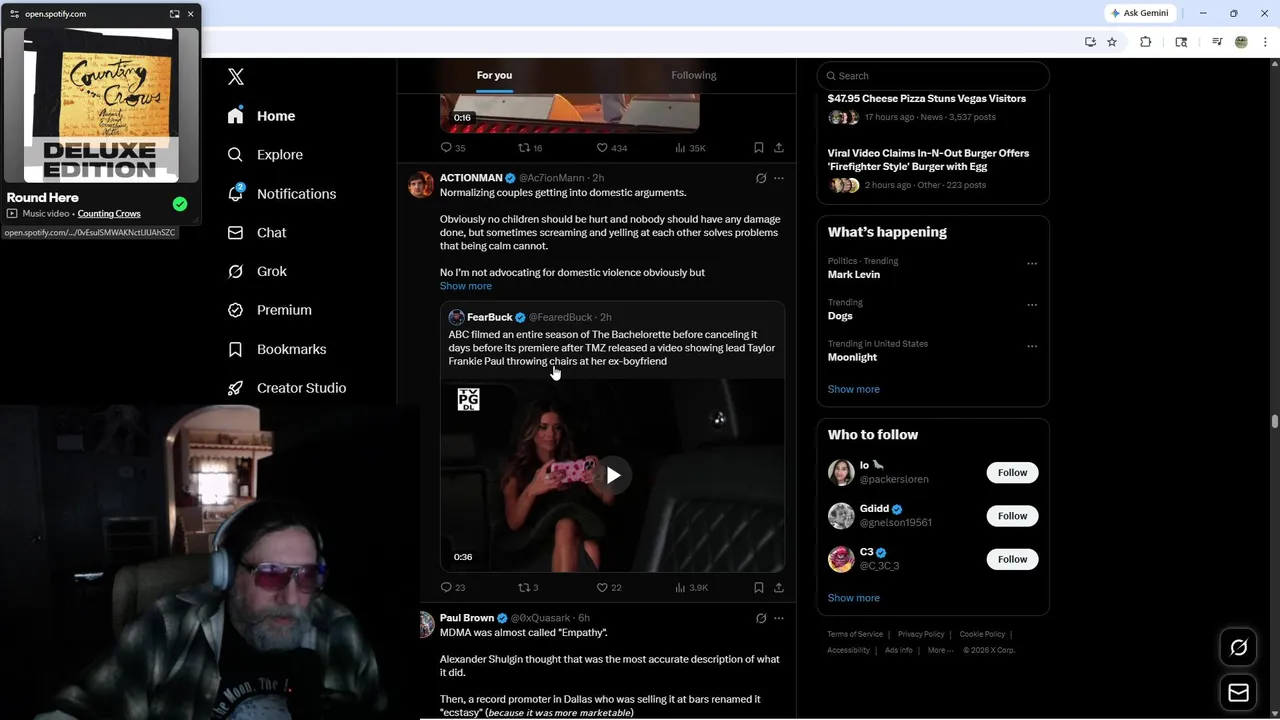Open the Moonlight trending topic

pos(852,357)
